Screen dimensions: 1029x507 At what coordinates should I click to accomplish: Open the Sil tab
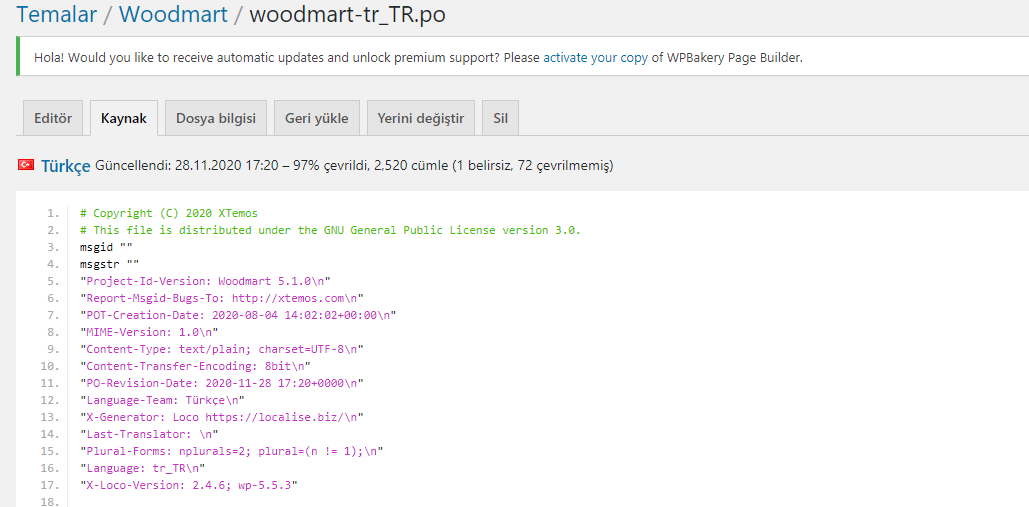click(x=500, y=119)
